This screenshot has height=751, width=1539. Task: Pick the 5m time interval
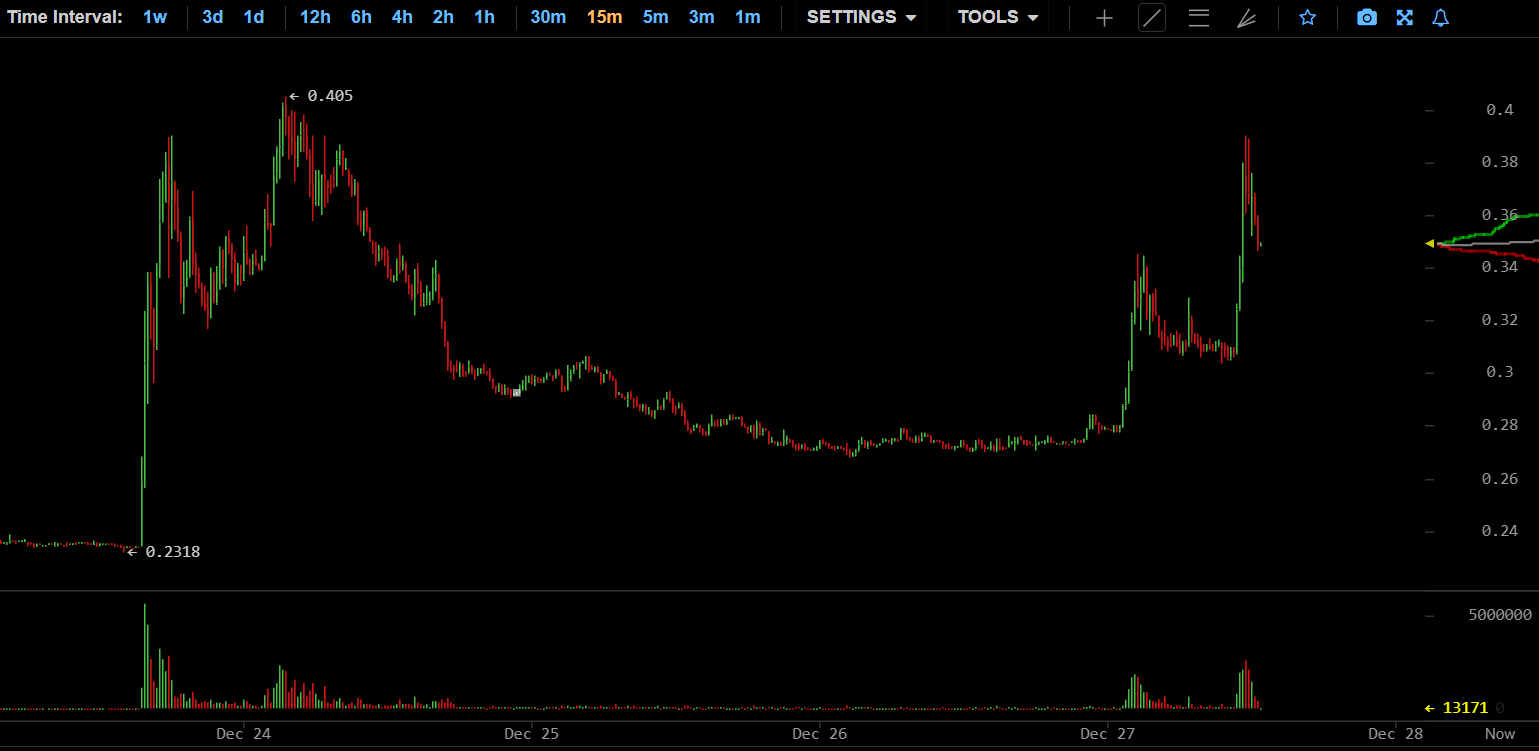pos(656,17)
